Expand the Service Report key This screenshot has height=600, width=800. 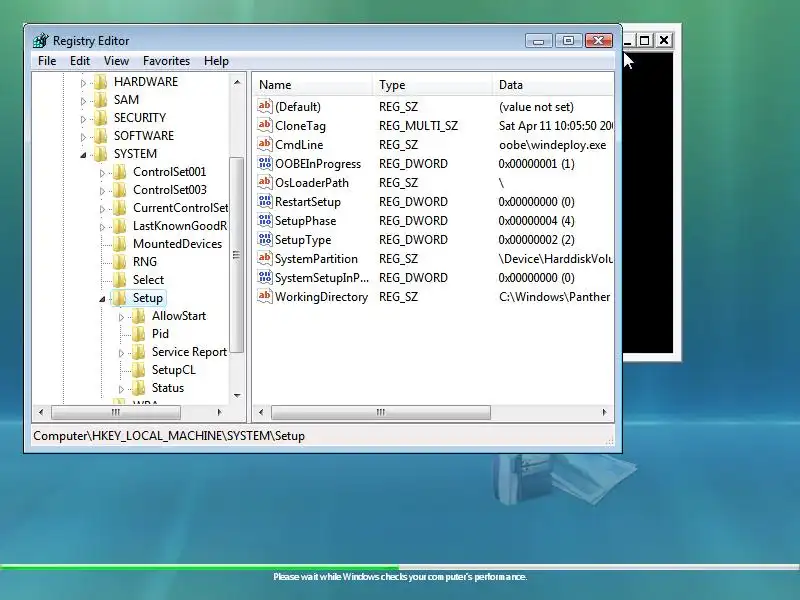121,353
